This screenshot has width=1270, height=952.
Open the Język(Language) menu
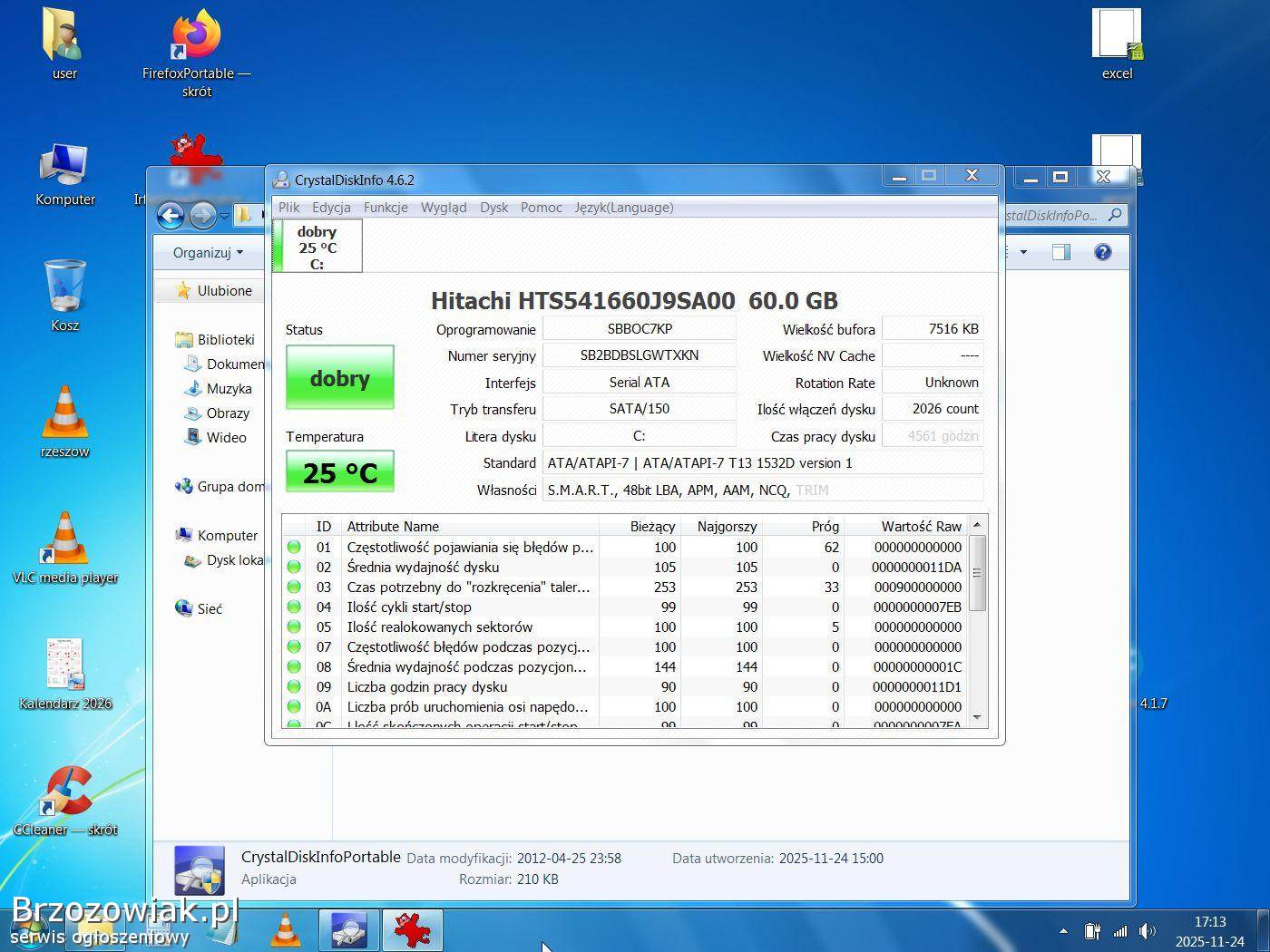click(623, 208)
